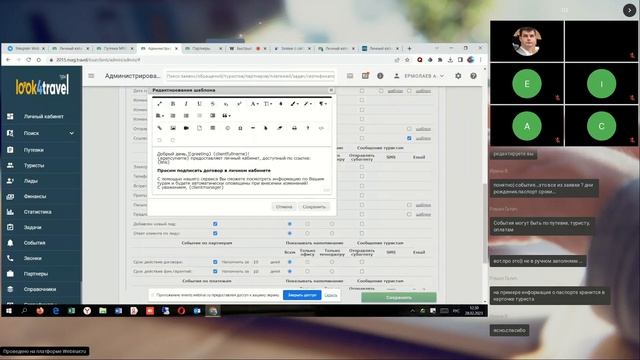The width and height of the screenshot is (640, 360).
Task: Click inside the template text editing area
Action: [x=242, y=170]
